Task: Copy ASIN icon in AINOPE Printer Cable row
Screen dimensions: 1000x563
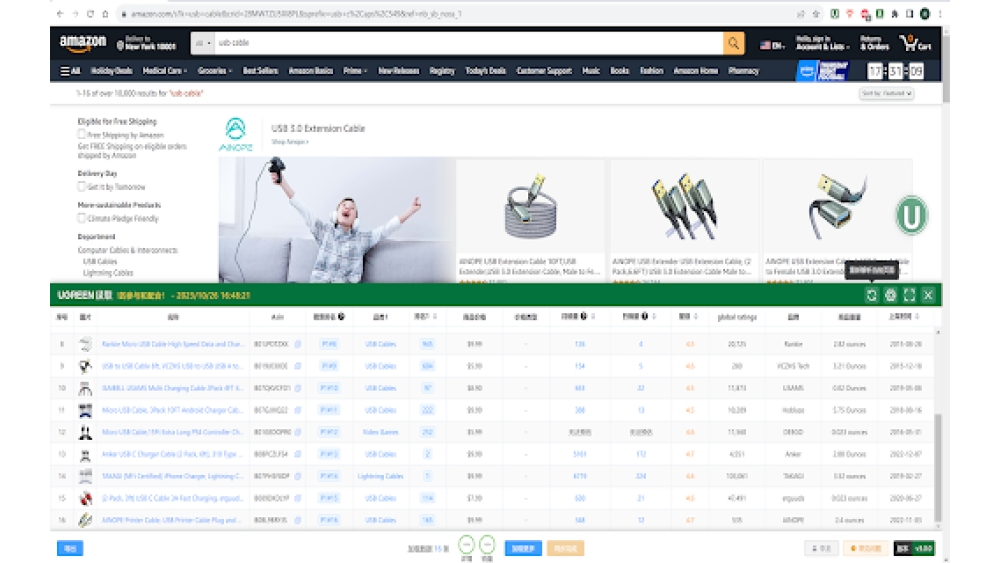Action: 298,520
